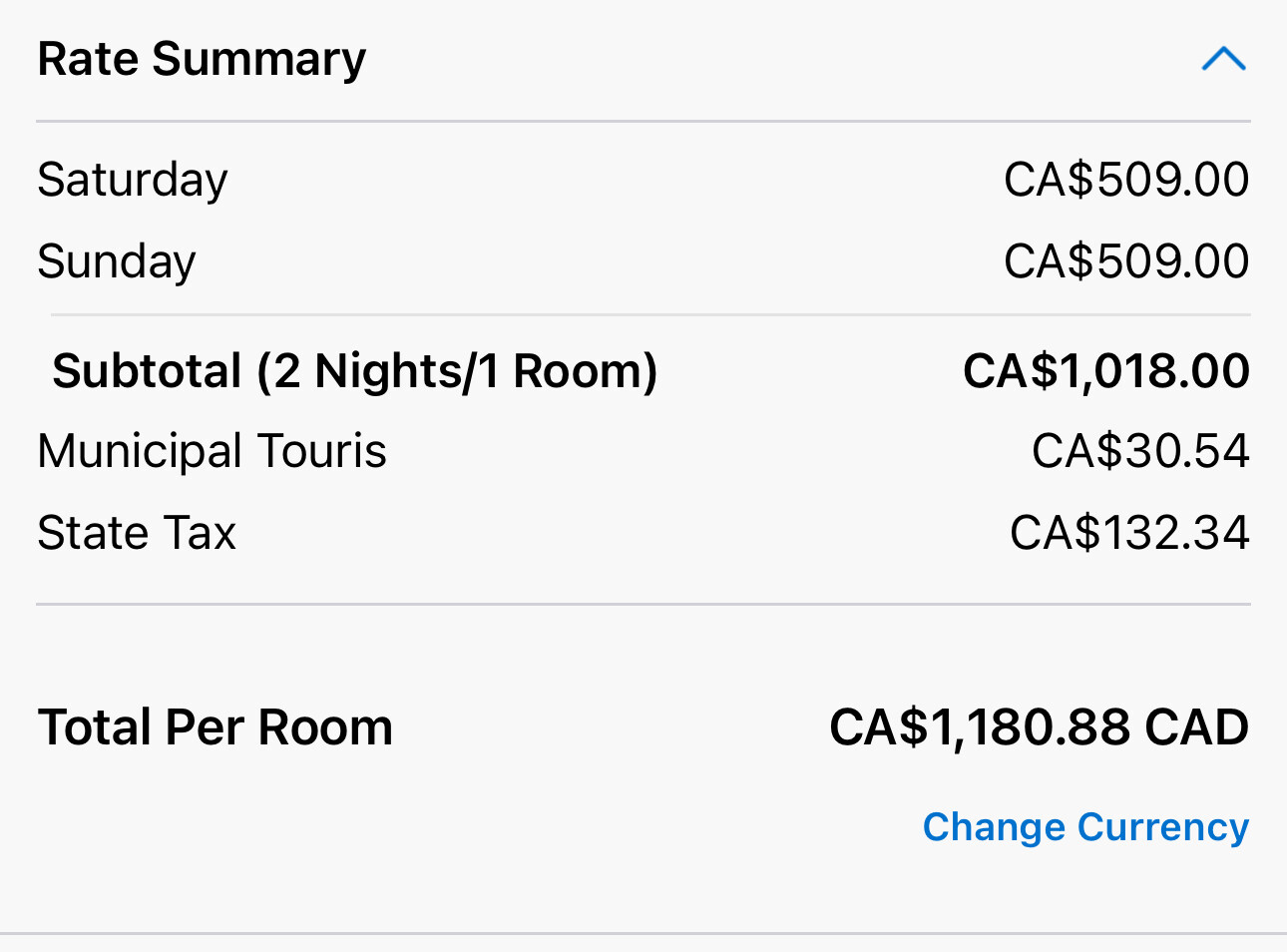Click the State Tax label
Screen dimensions: 1287x952
tap(137, 533)
